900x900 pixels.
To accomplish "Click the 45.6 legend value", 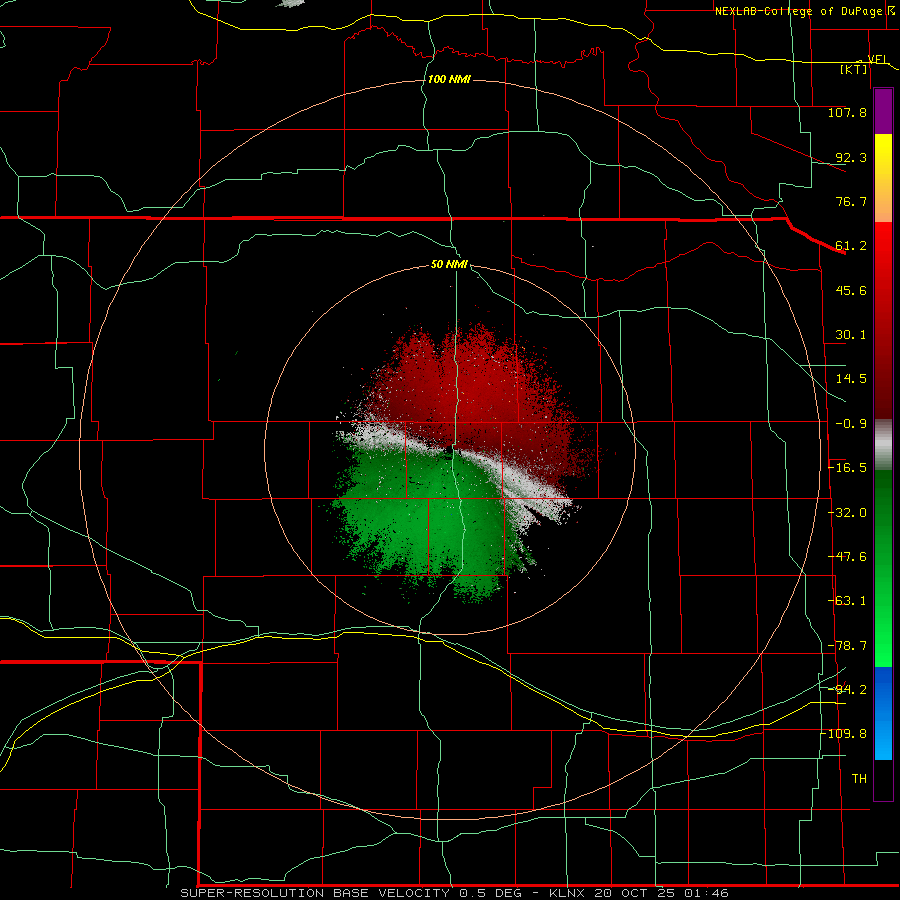I will [x=851, y=290].
